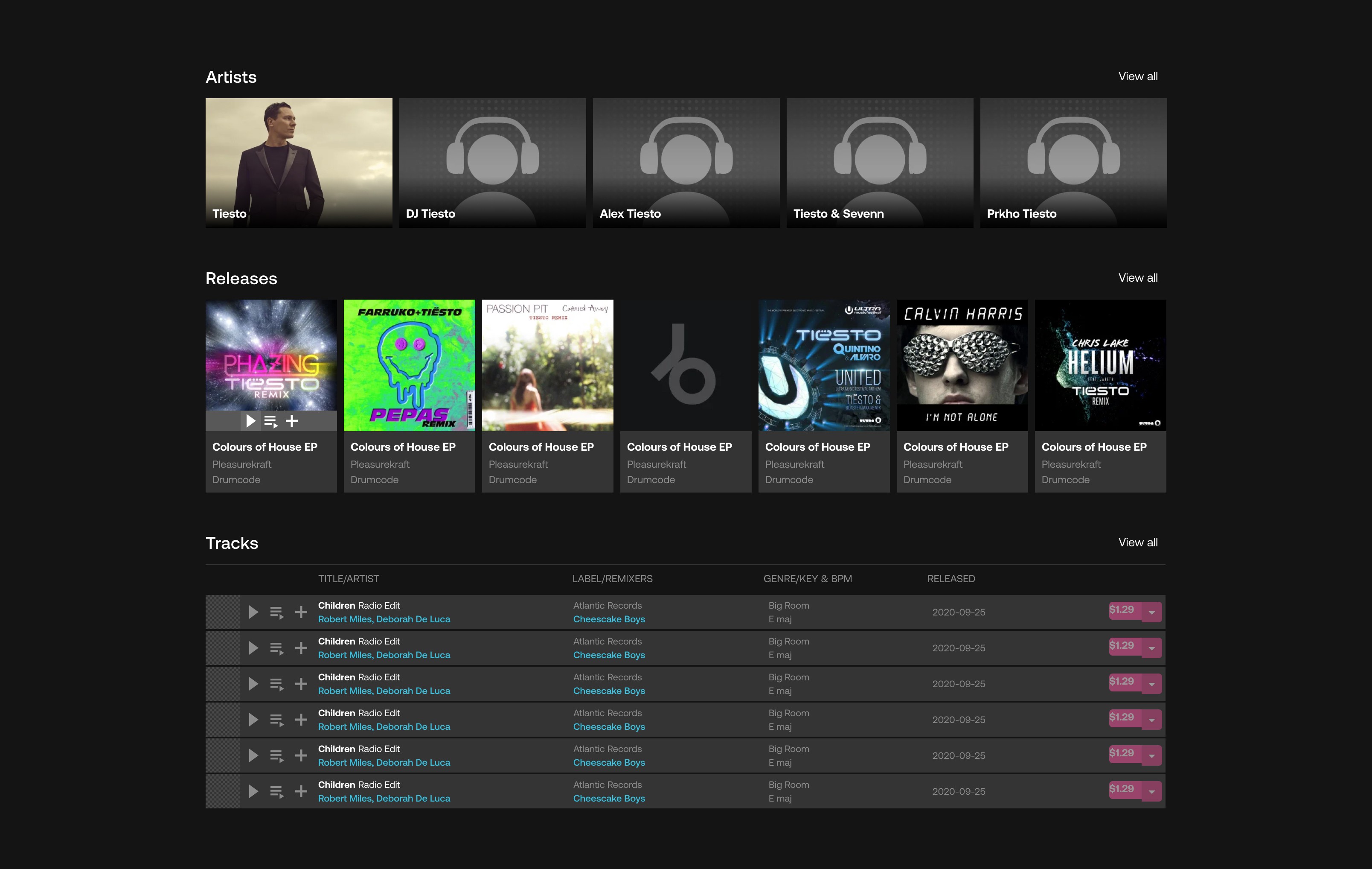
Task: Open the Alex Tiesto artist card
Action: (x=686, y=163)
